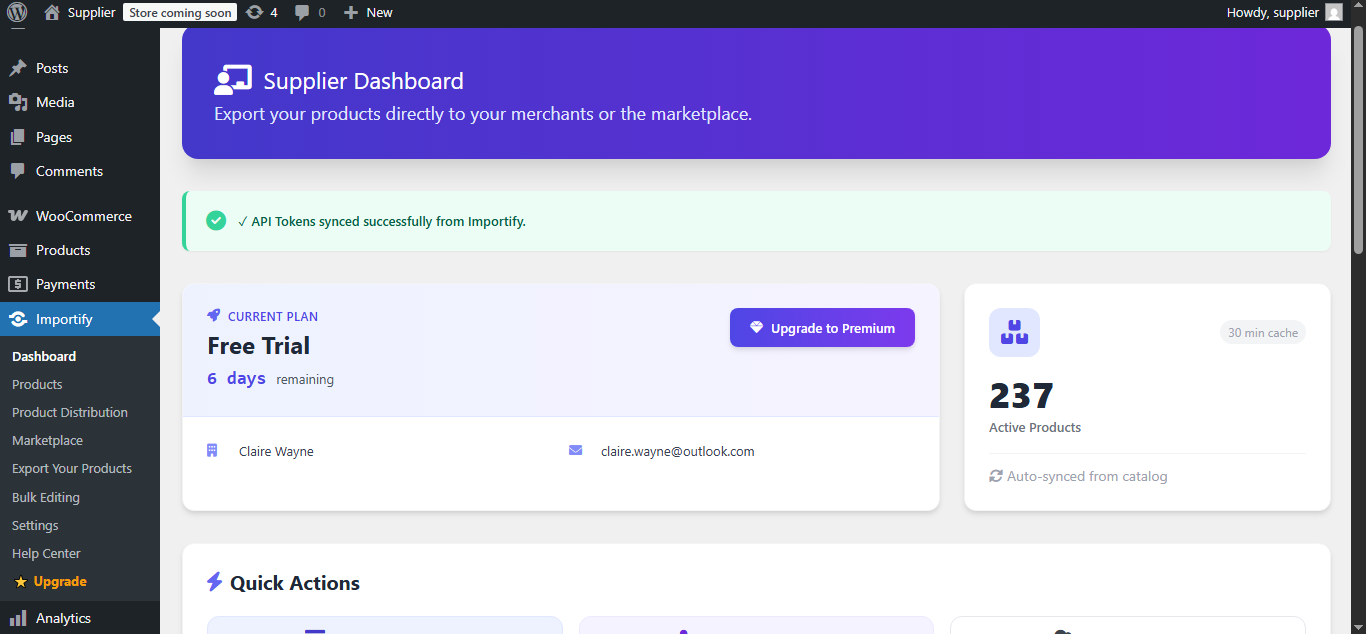Click the Importify eye icon in sidebar

[18, 319]
